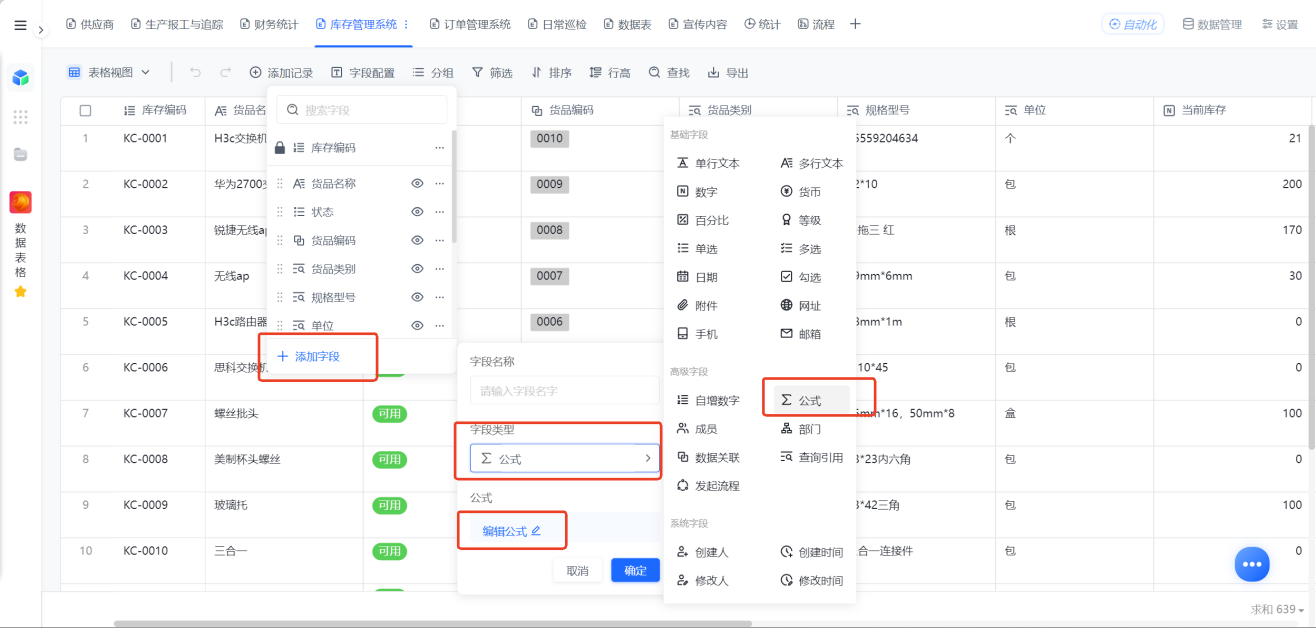Click into the 搜索字段 search box

[x=362, y=110]
